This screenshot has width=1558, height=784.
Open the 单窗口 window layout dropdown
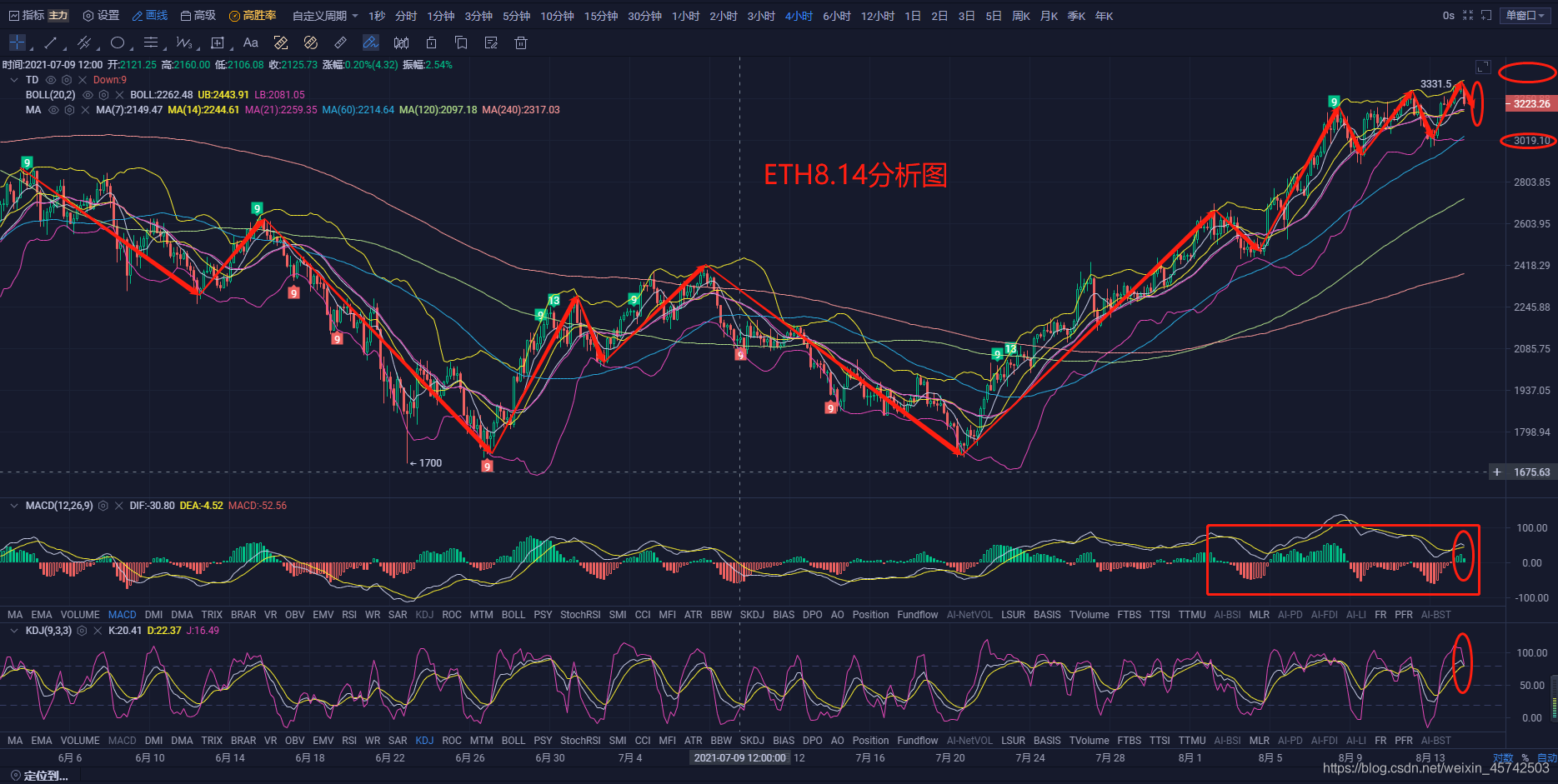(1525, 15)
